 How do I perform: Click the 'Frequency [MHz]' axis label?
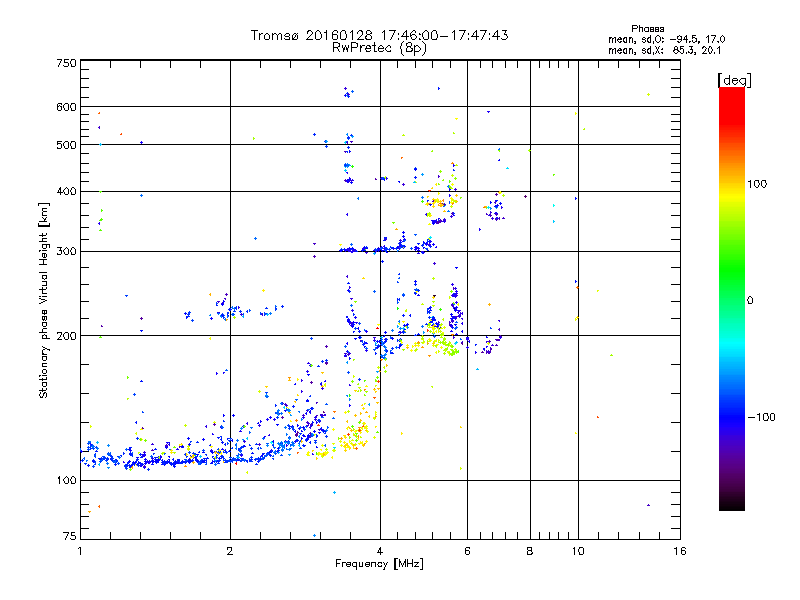coord(379,564)
